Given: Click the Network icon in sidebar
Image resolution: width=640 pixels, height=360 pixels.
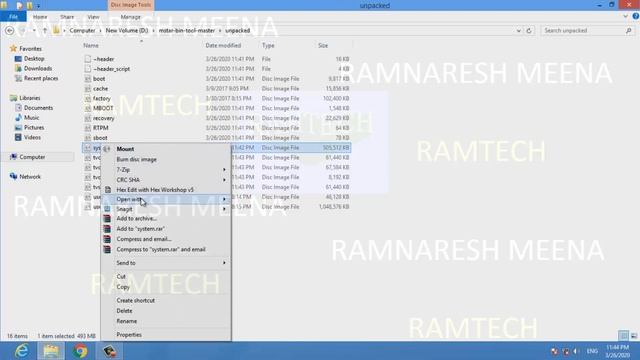Looking at the screenshot, I should (13, 176).
